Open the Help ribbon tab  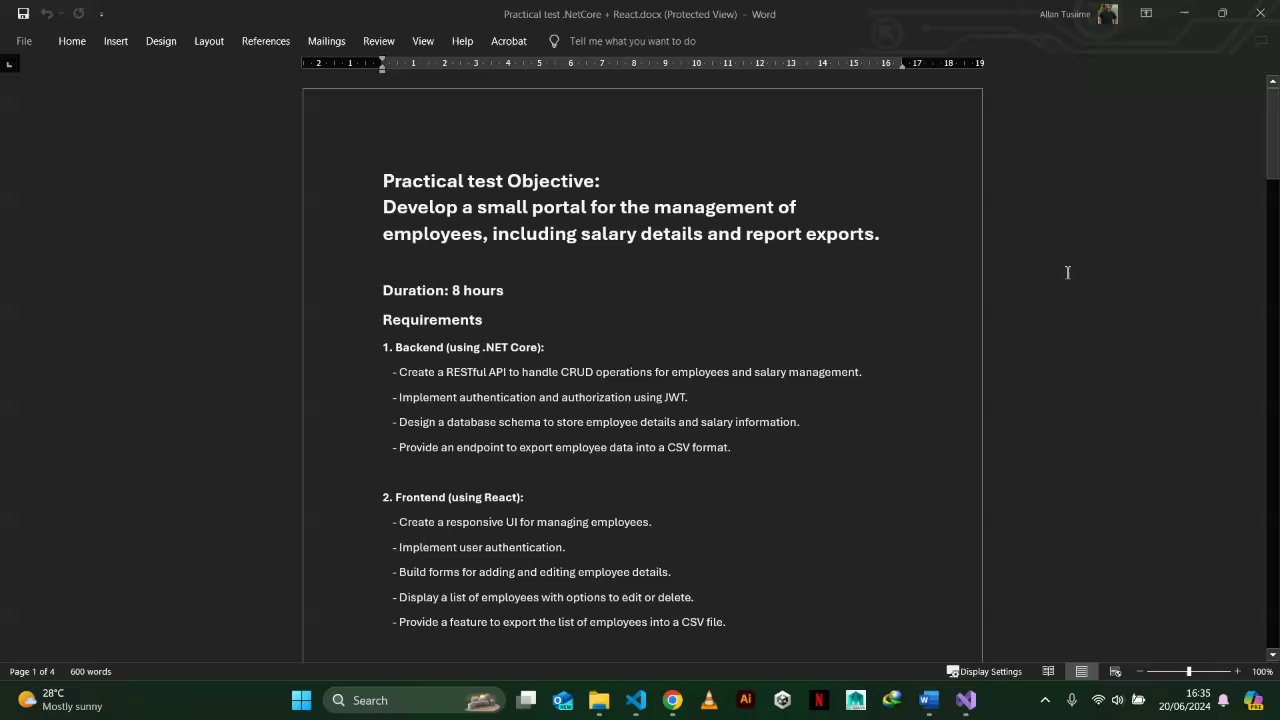tap(462, 41)
